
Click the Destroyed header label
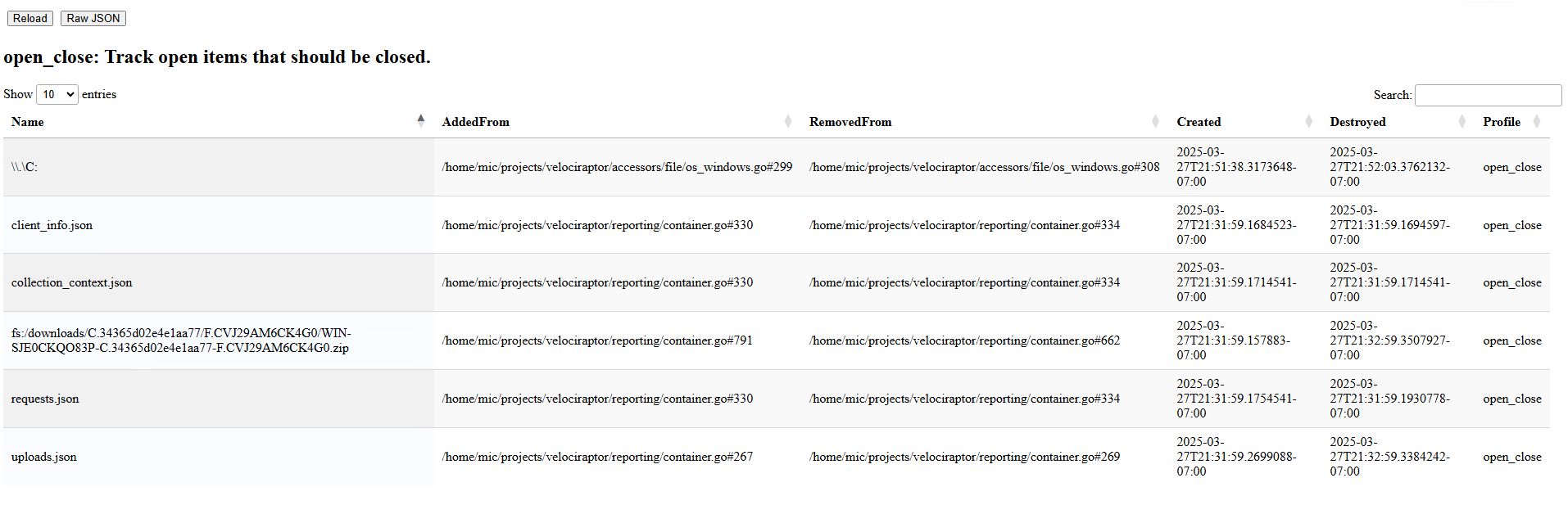pyautogui.click(x=1357, y=122)
